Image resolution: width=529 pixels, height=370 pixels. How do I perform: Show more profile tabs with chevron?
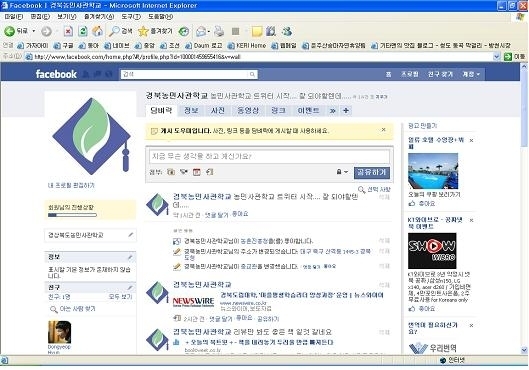(x=332, y=111)
